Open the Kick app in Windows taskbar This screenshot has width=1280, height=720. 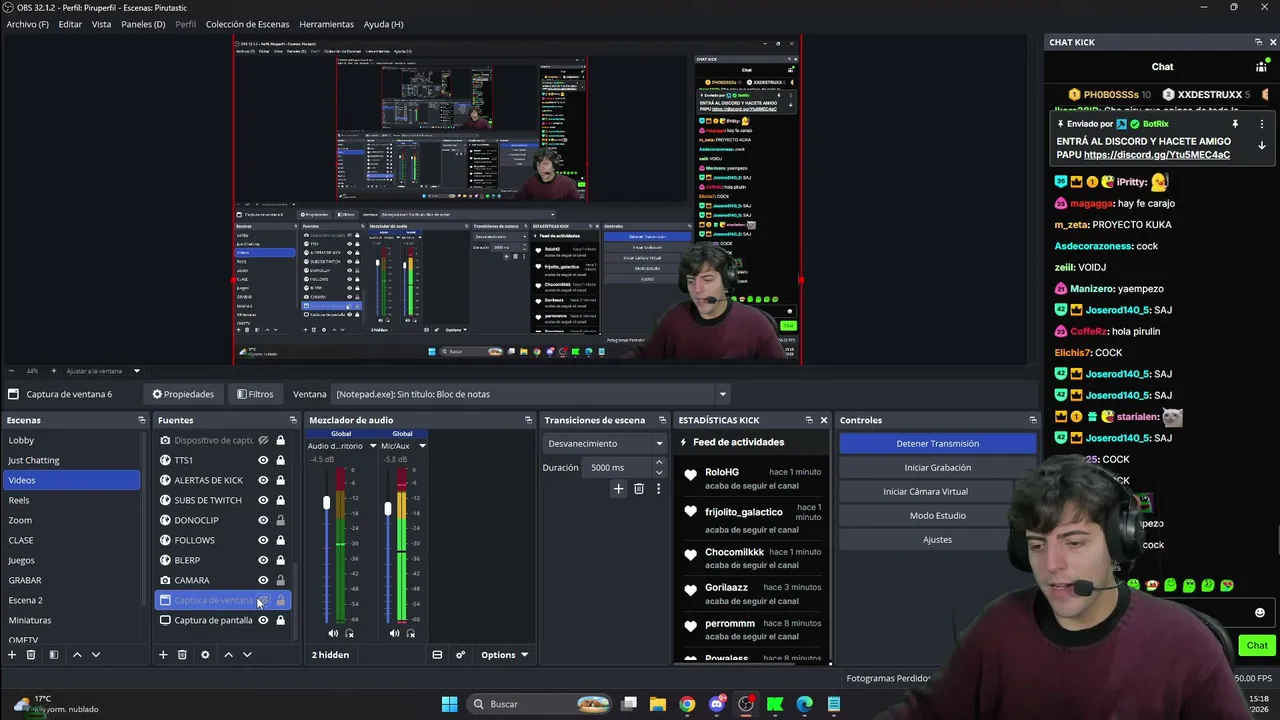point(775,704)
